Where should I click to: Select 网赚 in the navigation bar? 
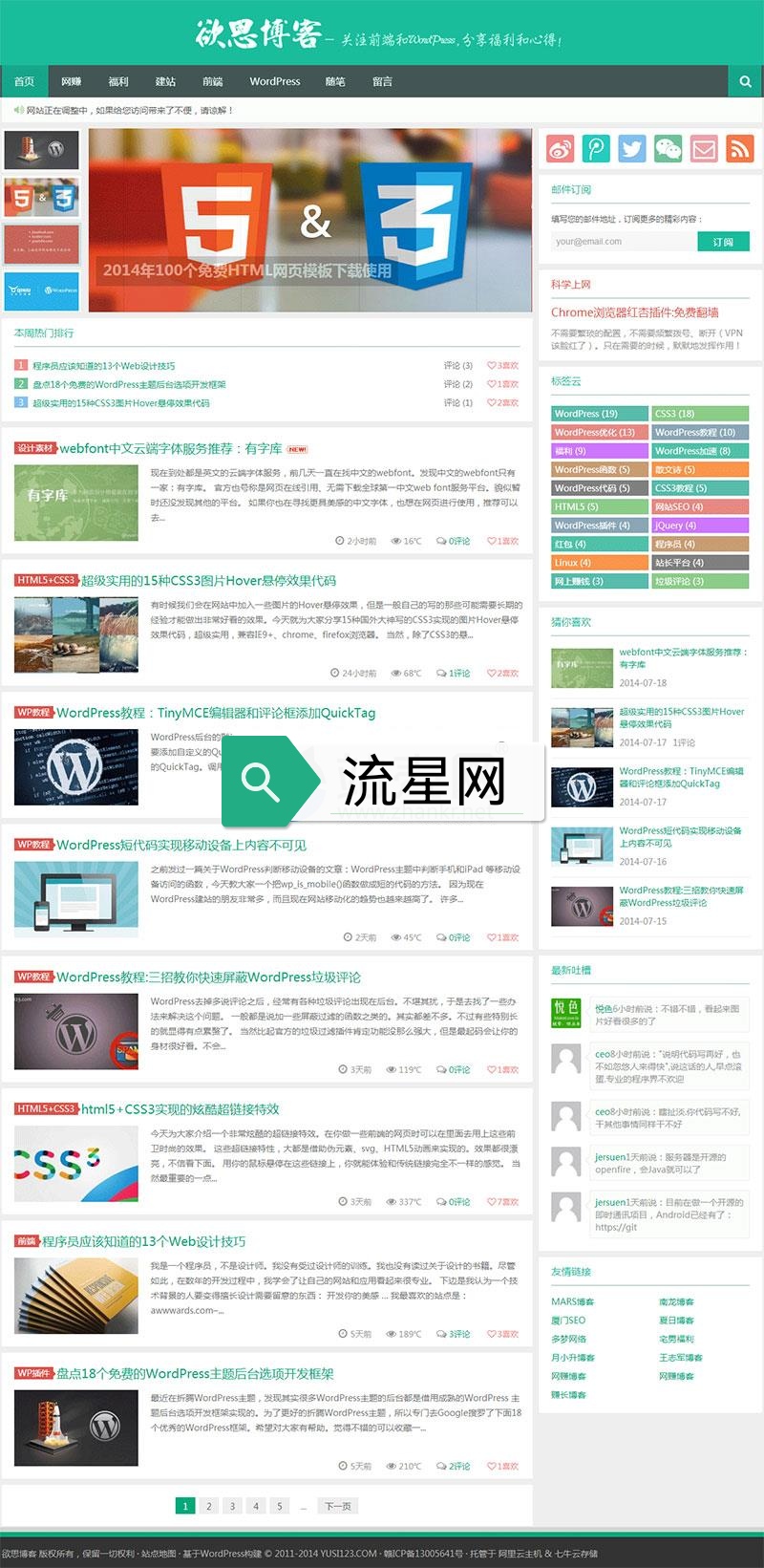(x=72, y=81)
